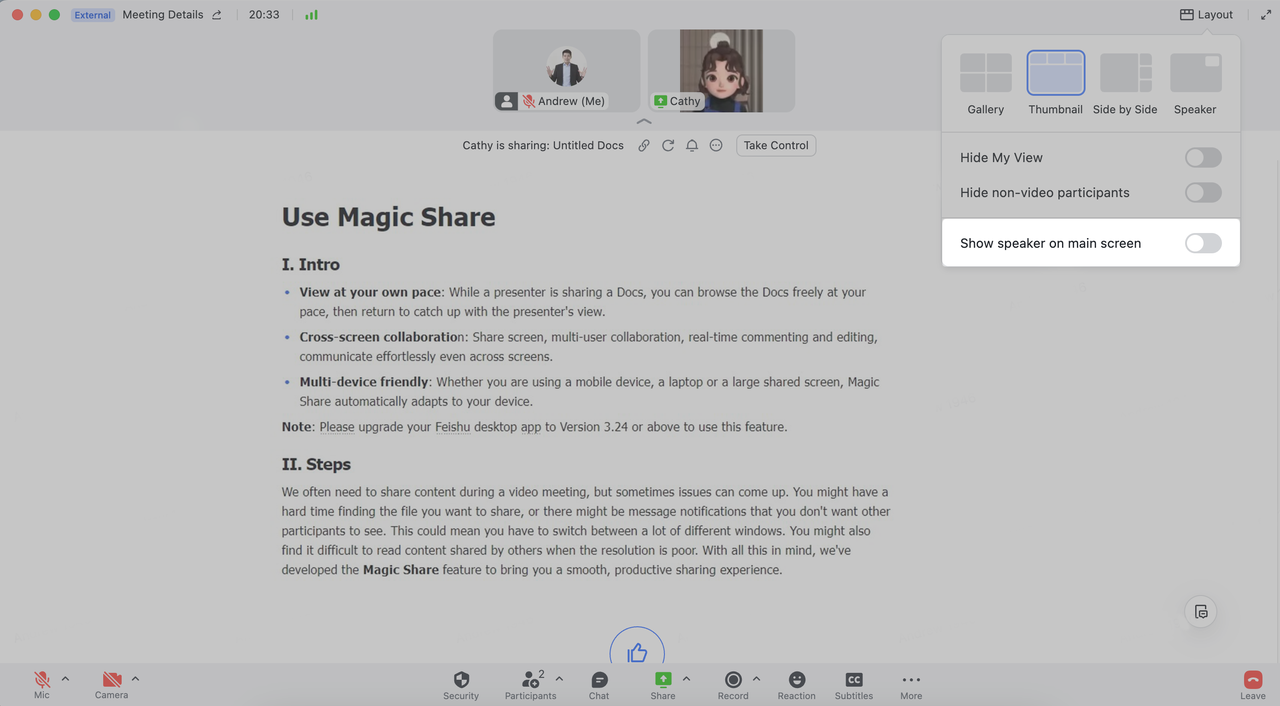Expand the Camera options arrow
This screenshot has width=1280, height=706.
pos(135,679)
